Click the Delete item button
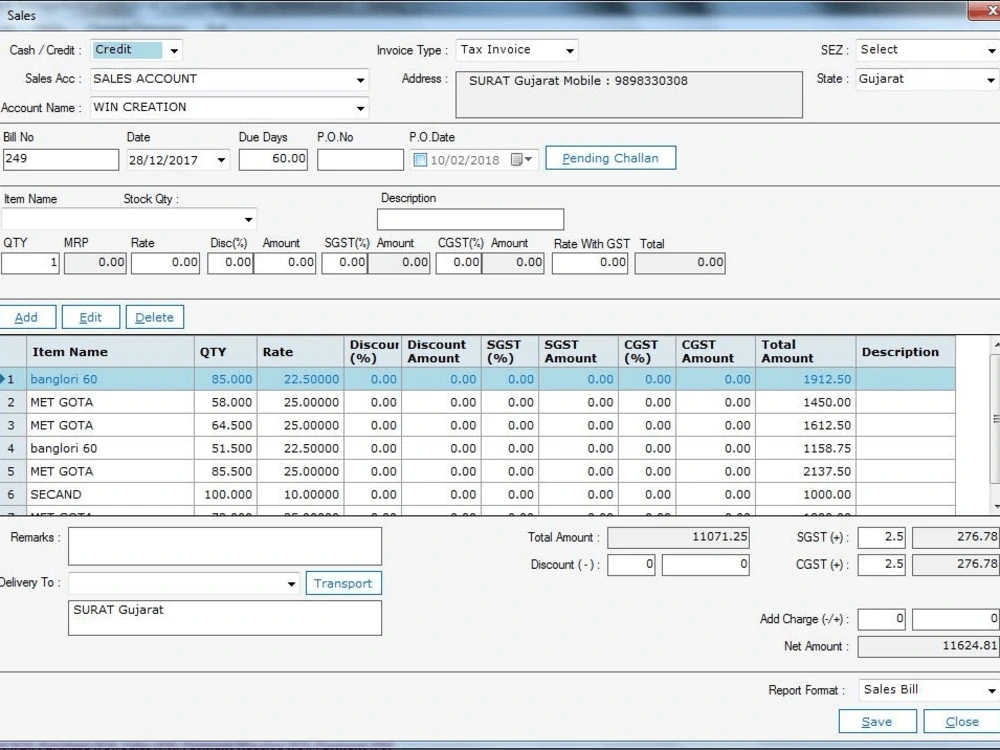The width and height of the screenshot is (1000, 750). point(154,317)
